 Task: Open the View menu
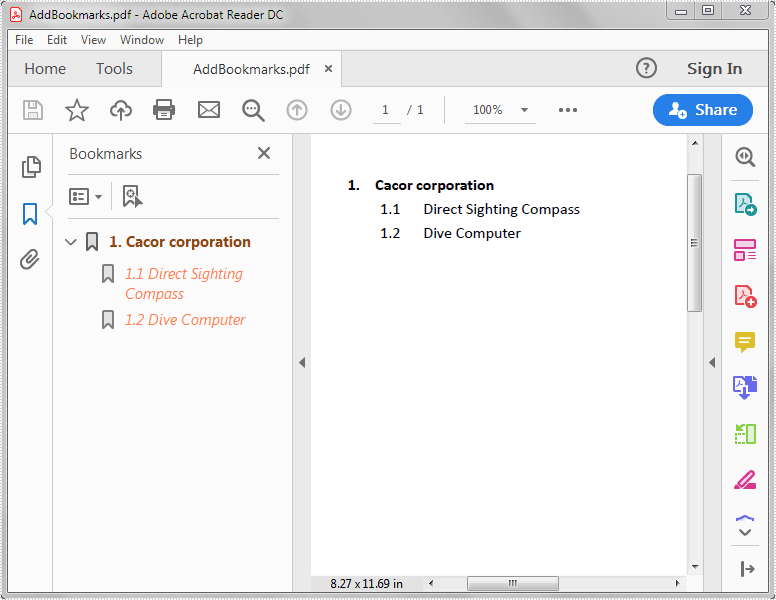[x=93, y=40]
